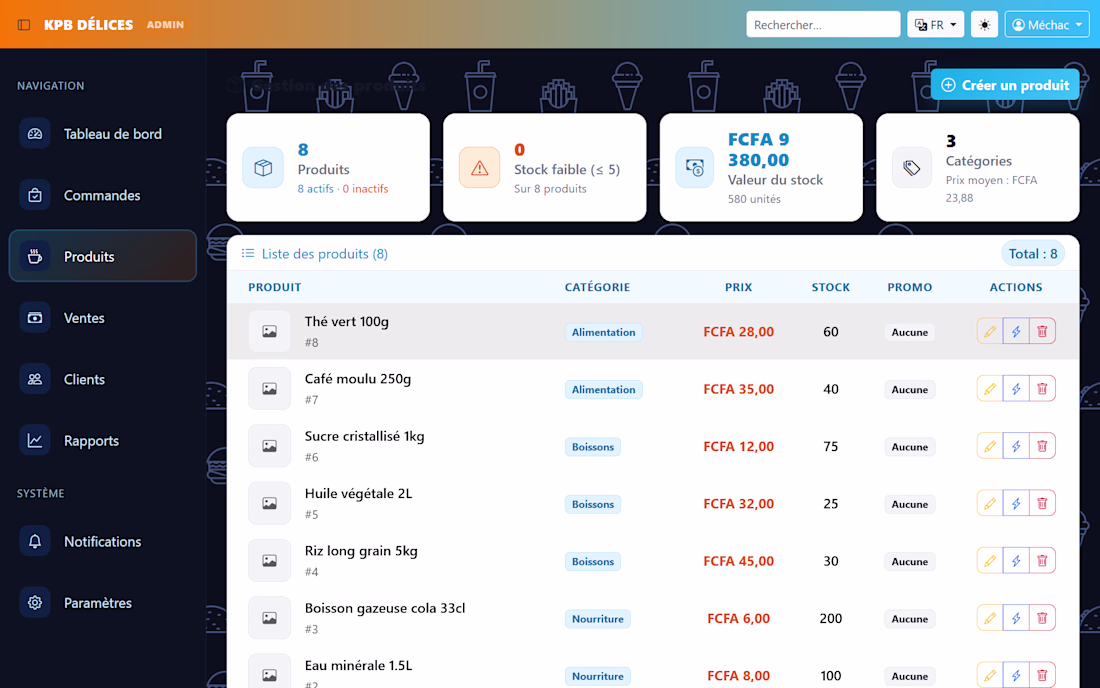This screenshot has width=1100, height=688.
Task: Click the Total : 8 badge
Action: click(1033, 254)
